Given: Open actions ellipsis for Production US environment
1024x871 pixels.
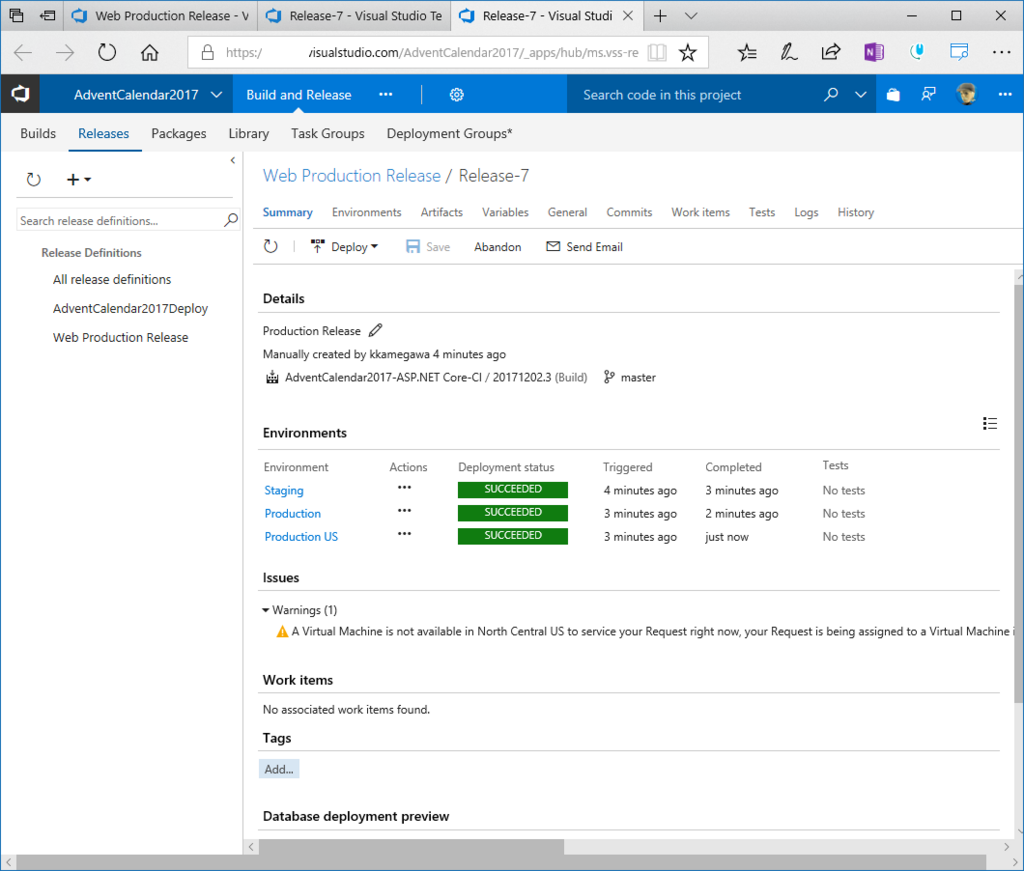Looking at the screenshot, I should (404, 533).
